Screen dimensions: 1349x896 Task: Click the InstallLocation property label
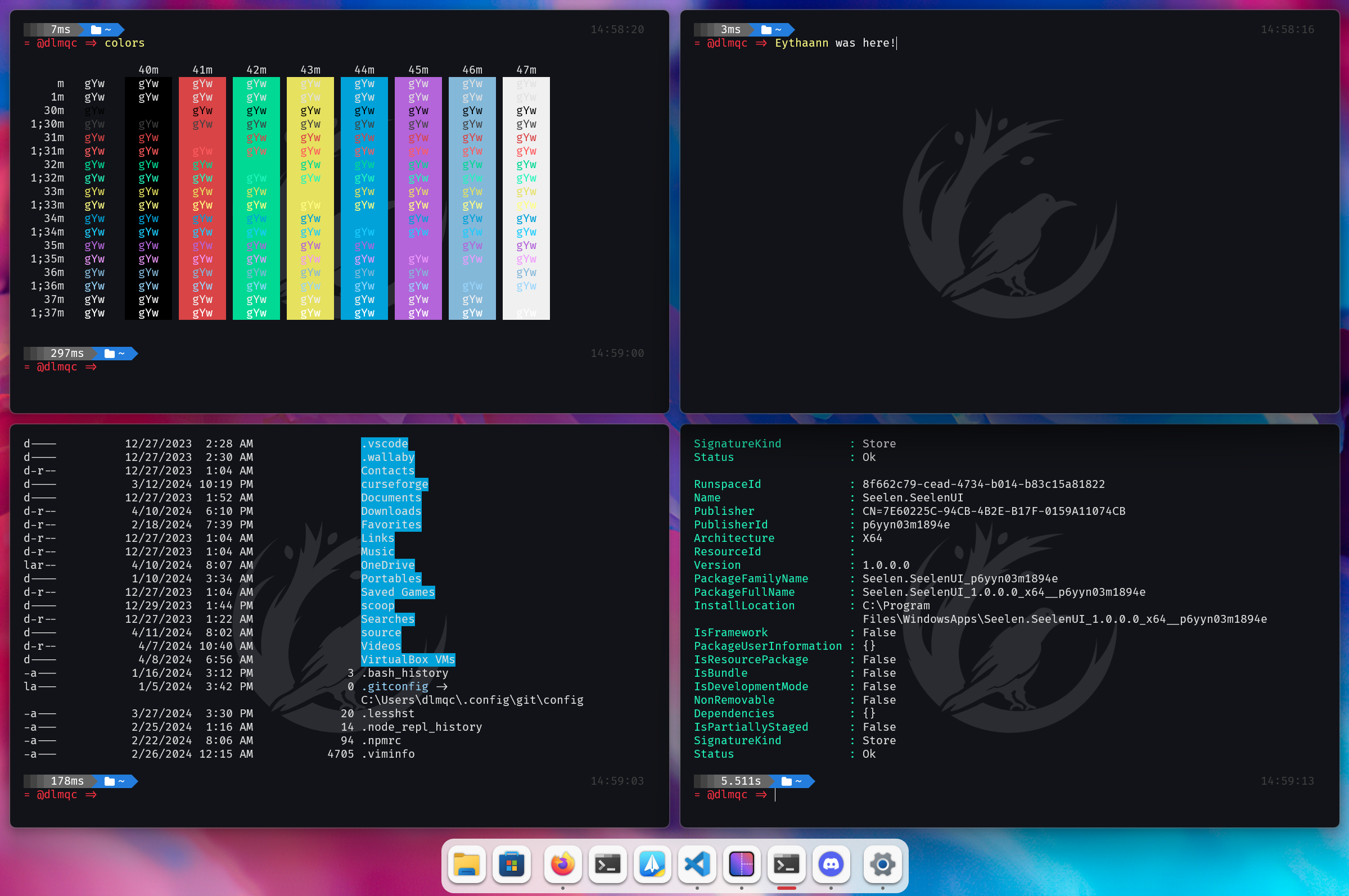[x=743, y=605]
